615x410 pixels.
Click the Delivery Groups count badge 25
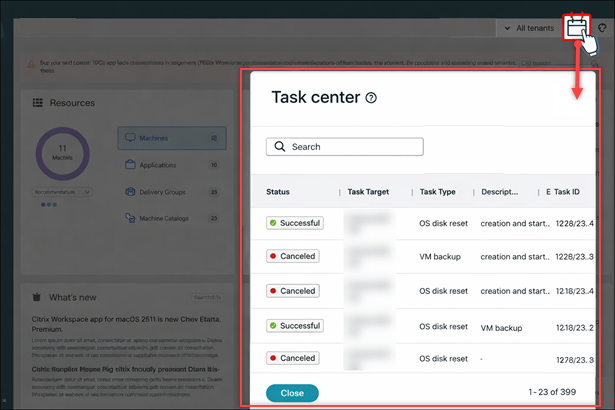(214, 192)
